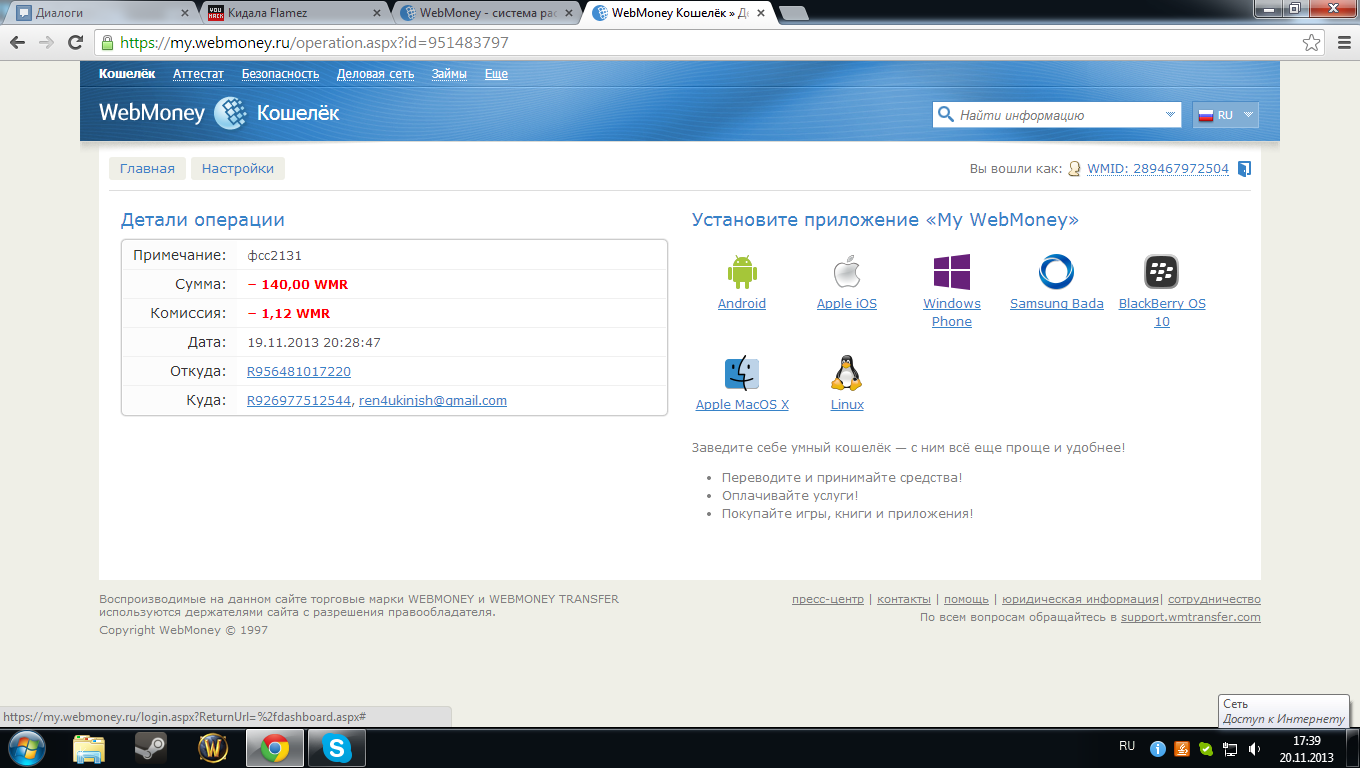Click the Windows Phone logo icon
The width and height of the screenshot is (1360, 768).
click(x=952, y=272)
